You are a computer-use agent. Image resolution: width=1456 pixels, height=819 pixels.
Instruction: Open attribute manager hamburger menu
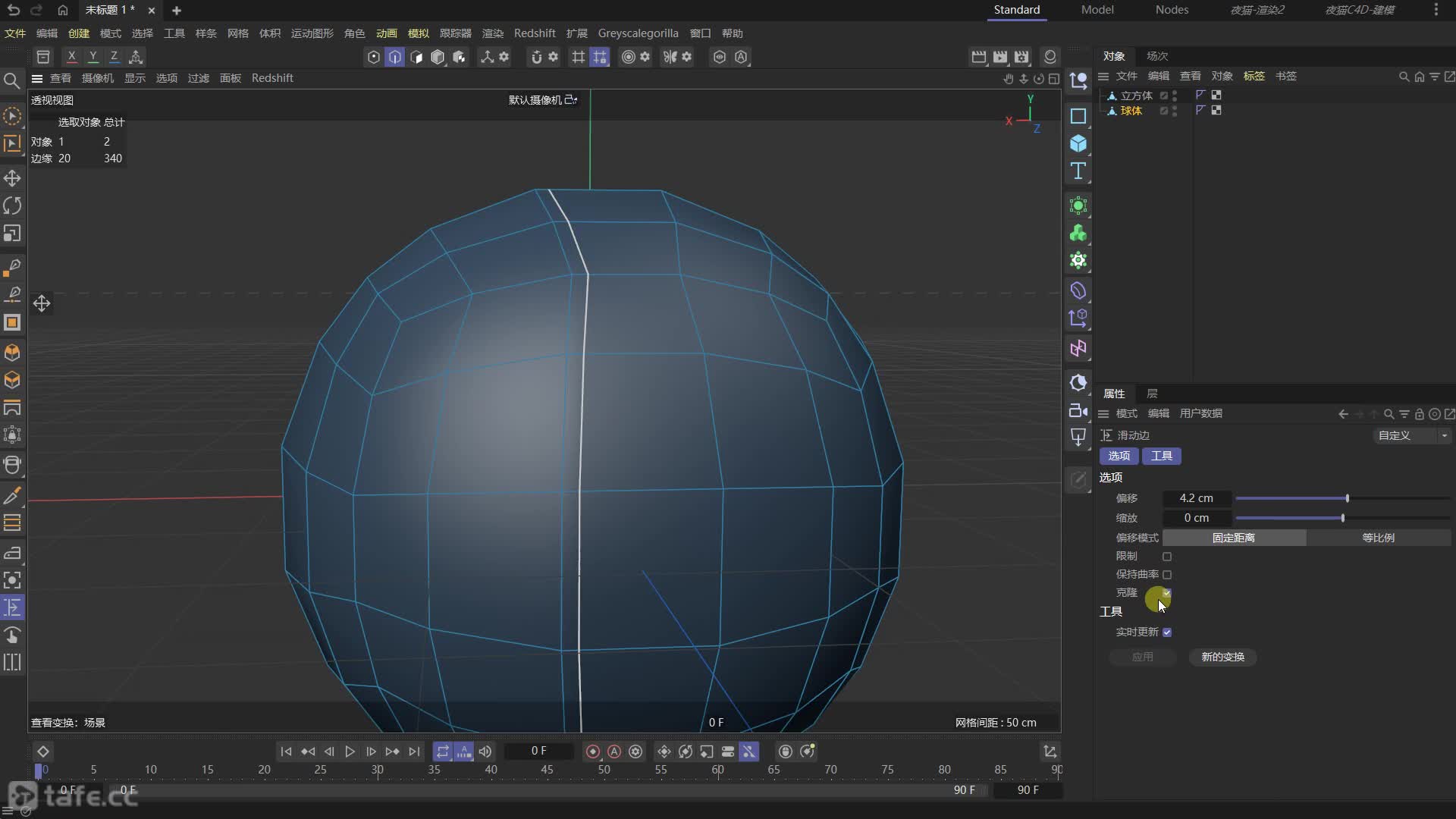coord(1103,413)
